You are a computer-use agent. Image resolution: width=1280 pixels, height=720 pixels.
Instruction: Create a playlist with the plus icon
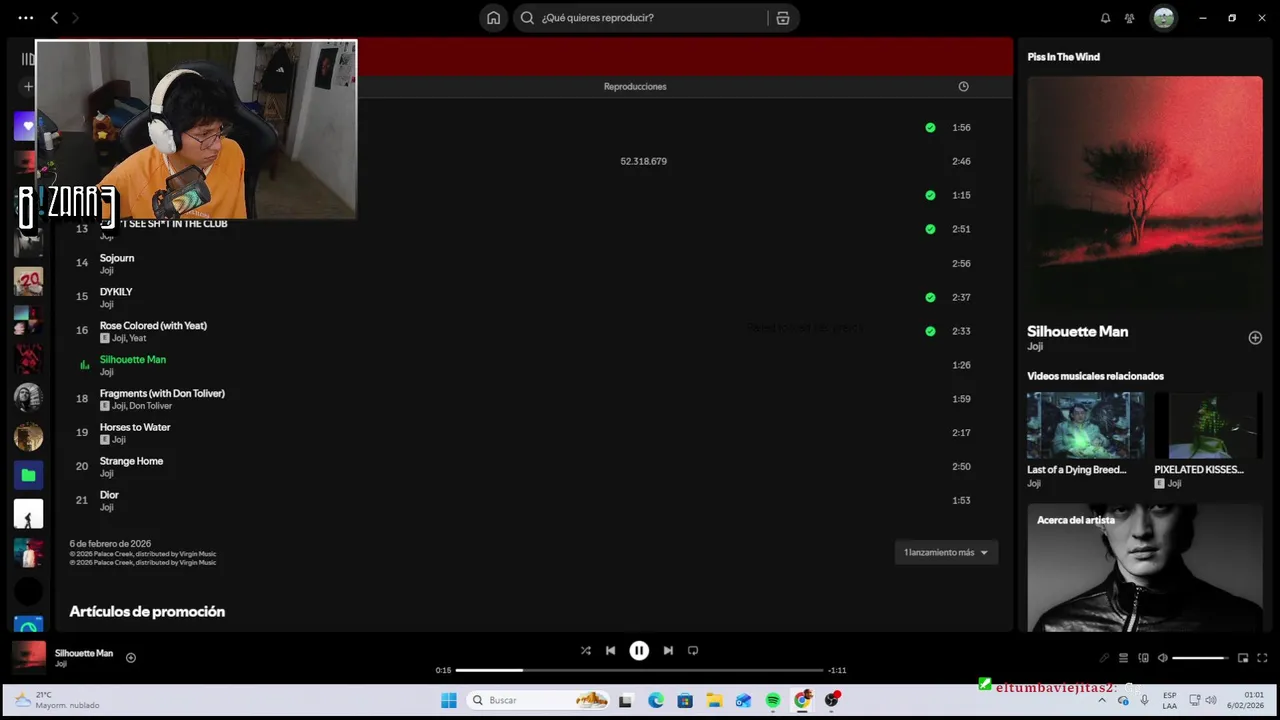(x=28, y=87)
